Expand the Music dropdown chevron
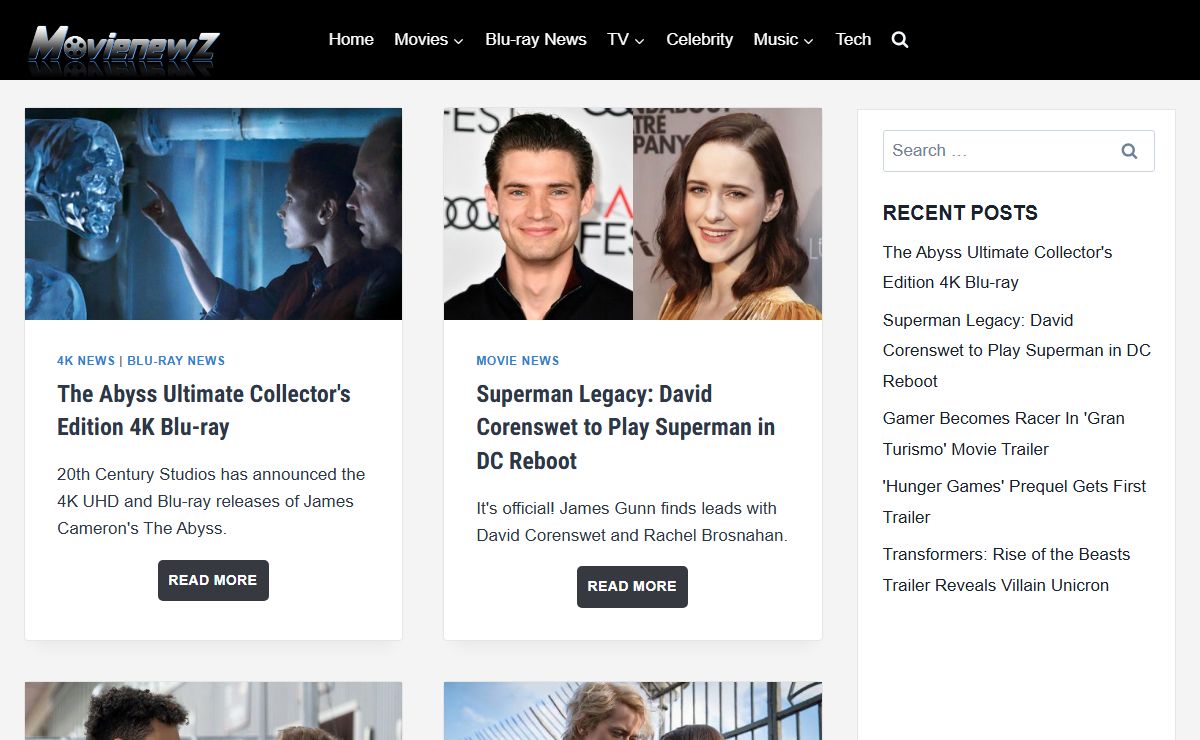This screenshot has height=740, width=1200. [808, 41]
